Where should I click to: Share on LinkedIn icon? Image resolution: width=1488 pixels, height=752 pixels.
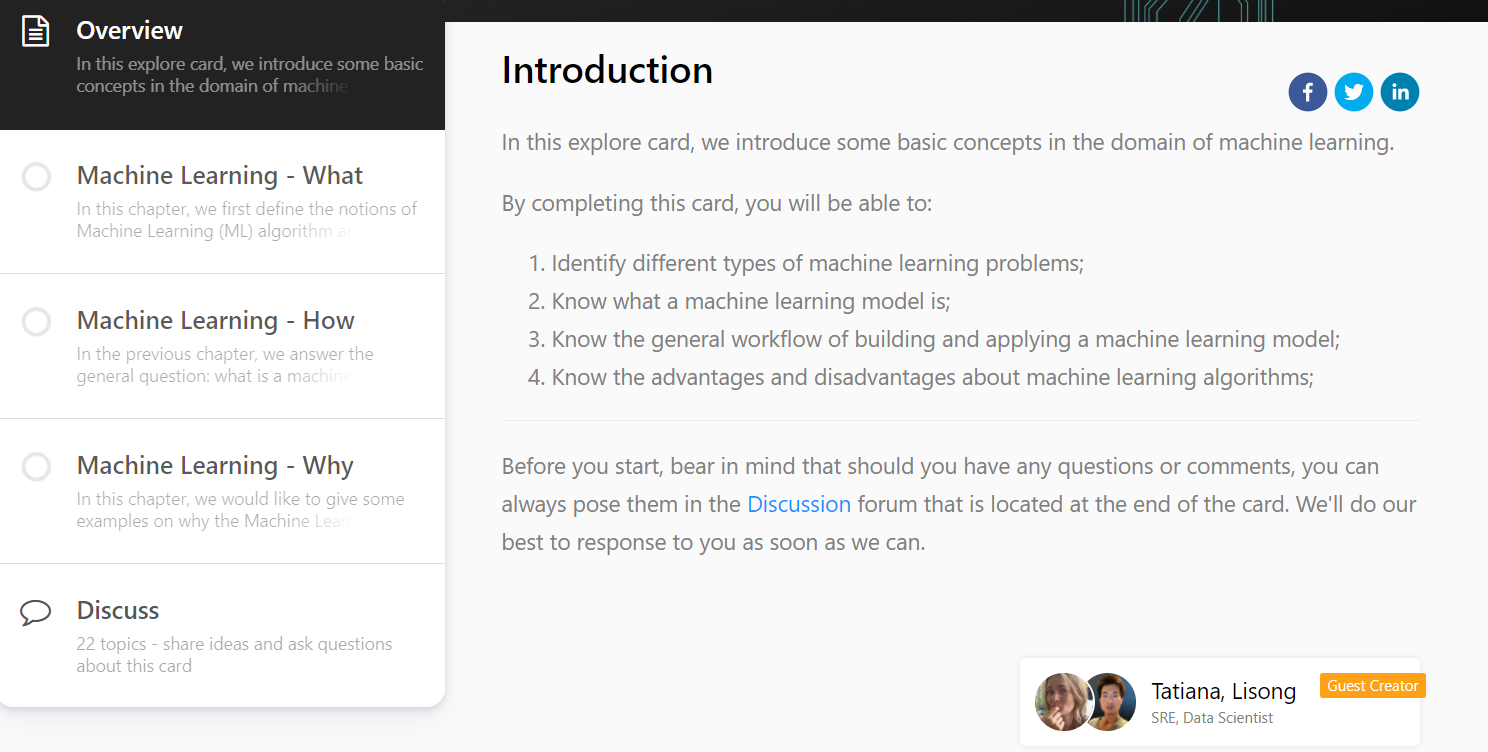1399,92
